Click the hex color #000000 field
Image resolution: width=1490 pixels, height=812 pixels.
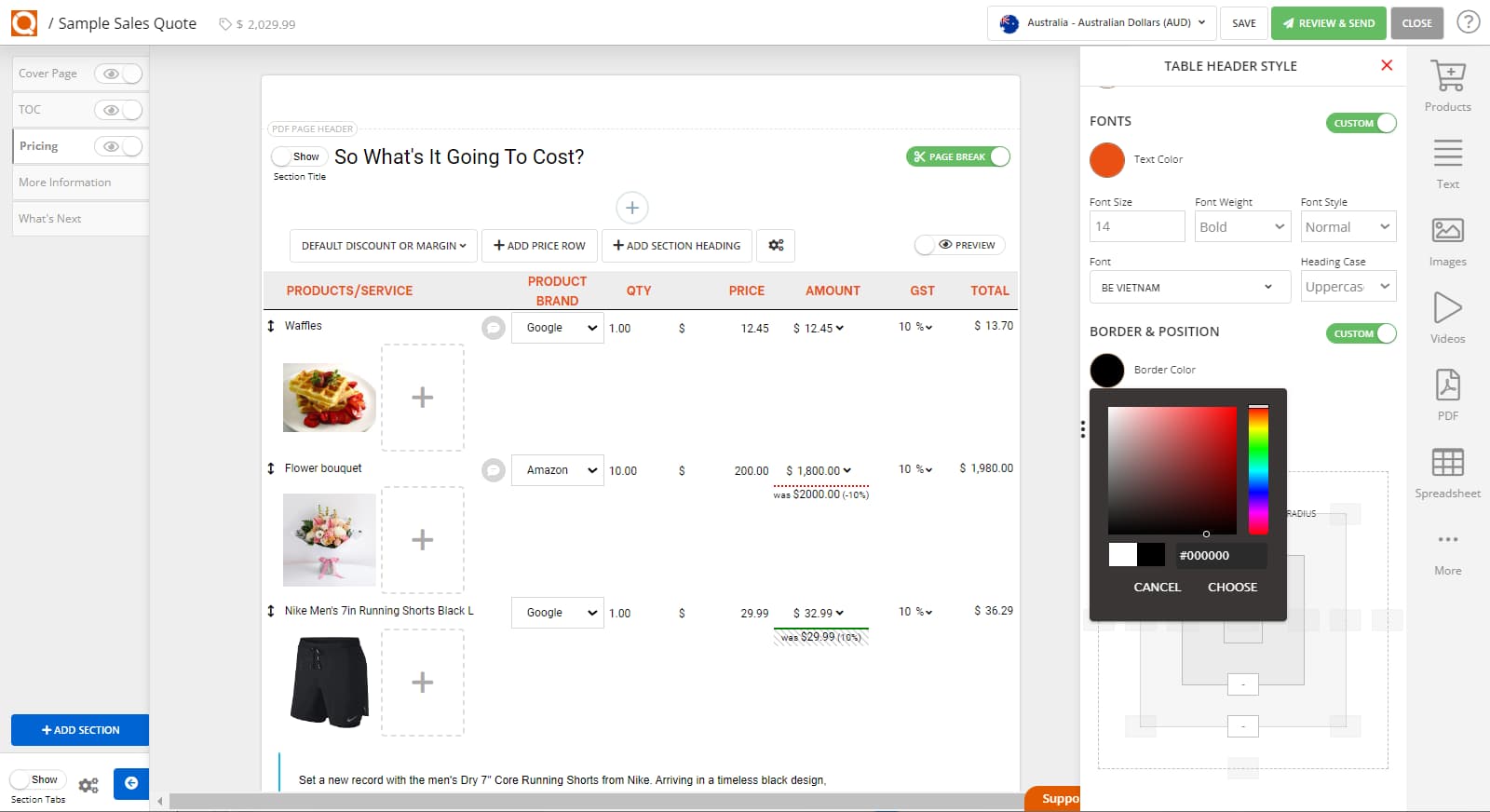coord(1220,555)
